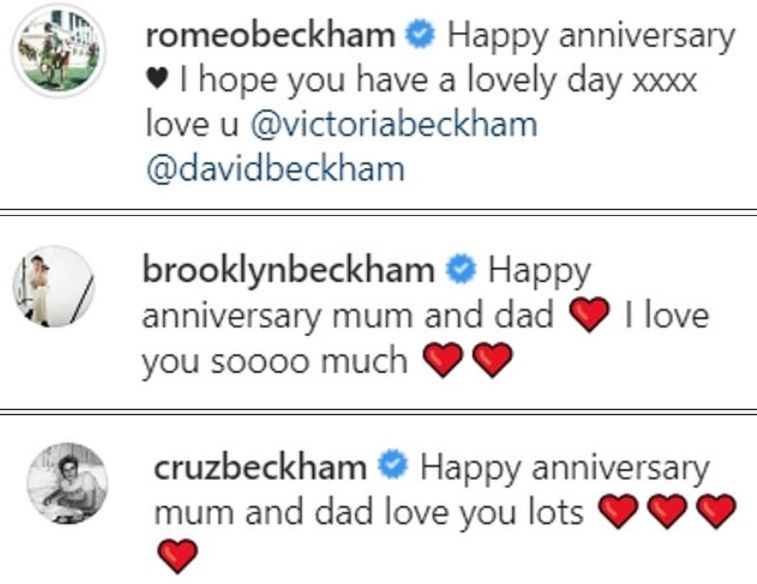The image size is (757, 584).
Task: Click the romeobeckham username
Action: tap(270, 36)
